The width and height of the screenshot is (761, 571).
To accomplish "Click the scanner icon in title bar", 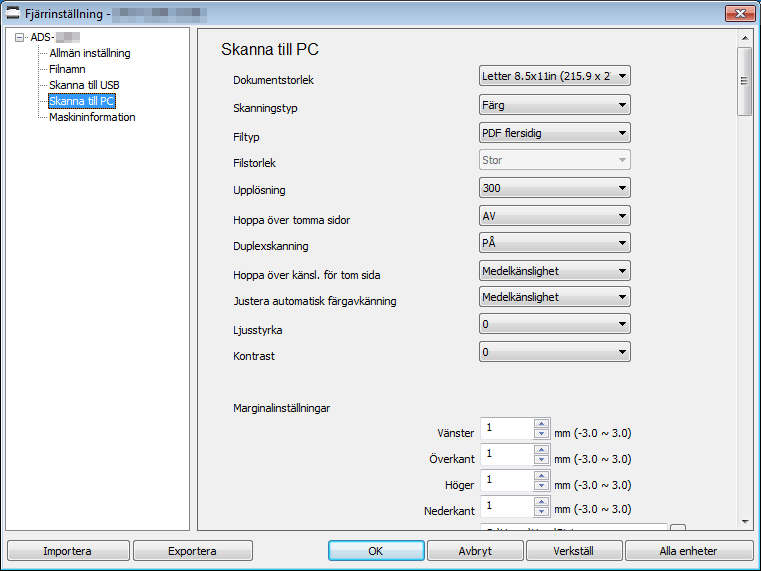I will pyautogui.click(x=13, y=13).
